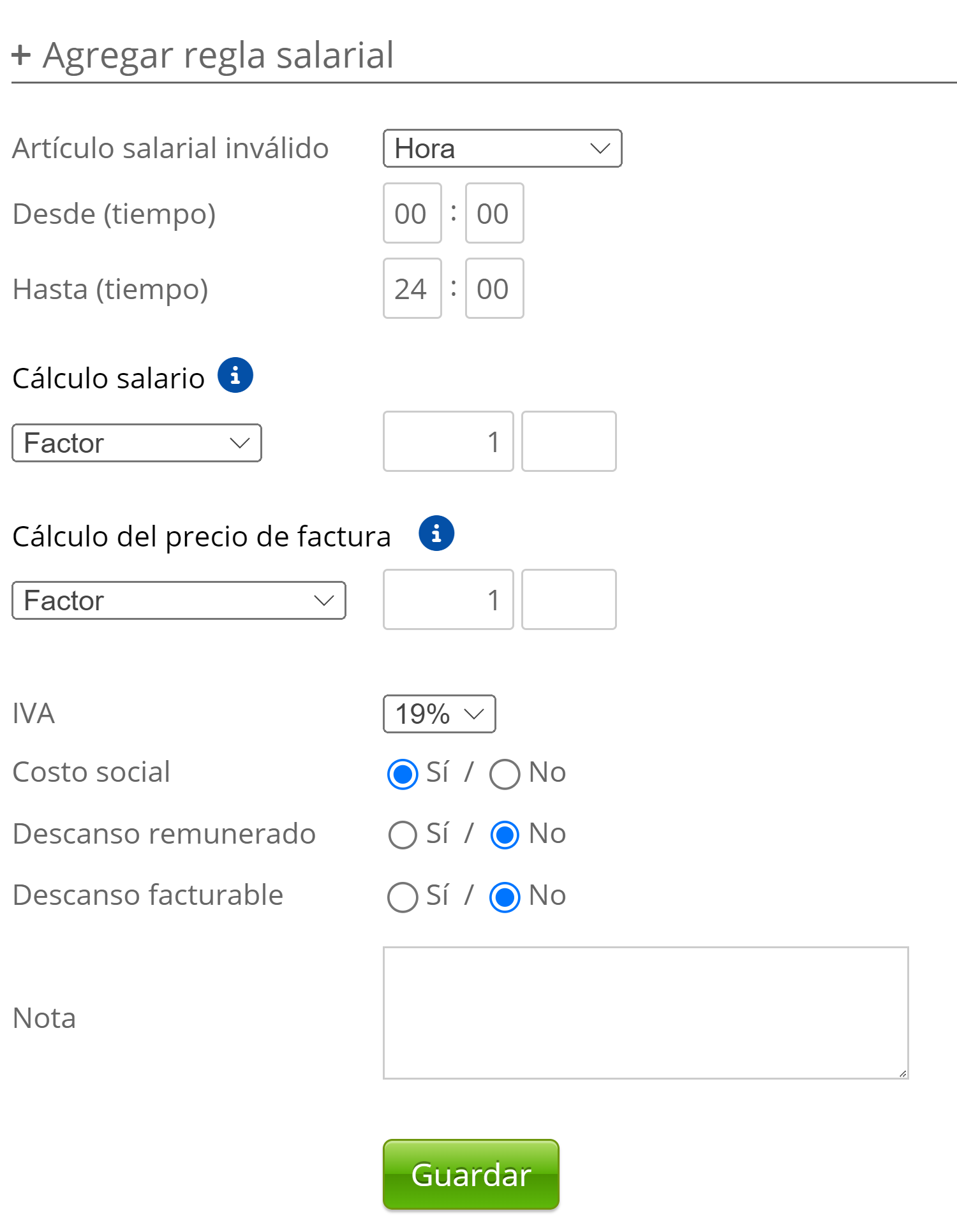Image resolution: width=957 pixels, height=1232 pixels.
Task: Click the info icon beside Cálculo salario
Action: click(x=235, y=375)
